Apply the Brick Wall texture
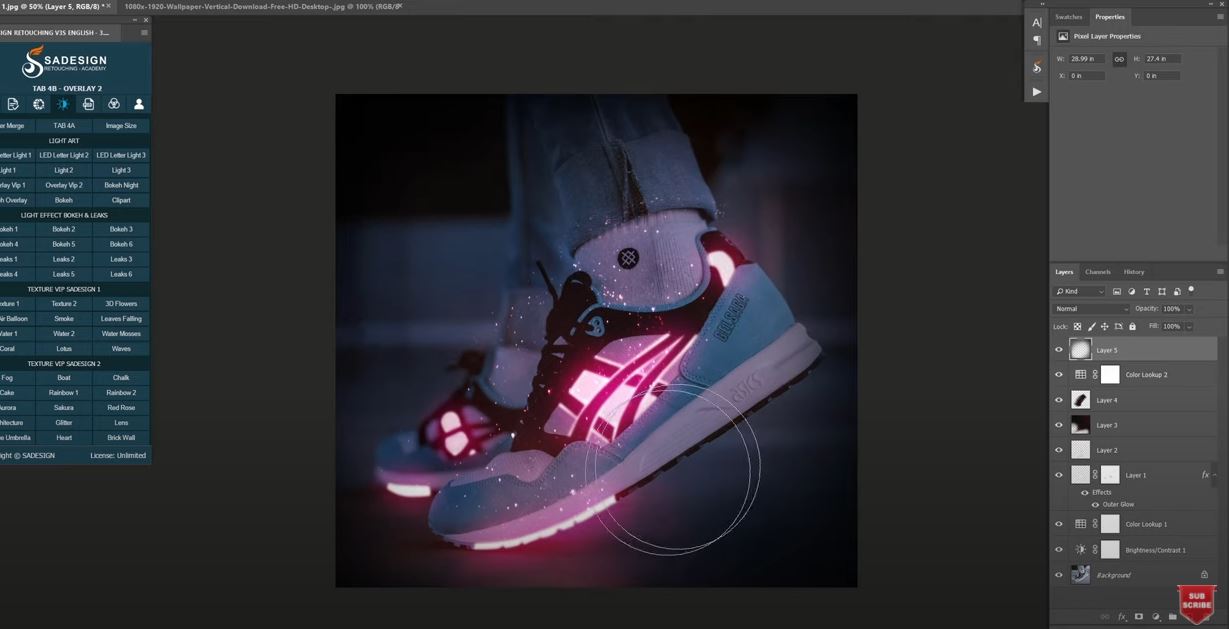Viewport: 1229px width, 629px height. click(121, 438)
